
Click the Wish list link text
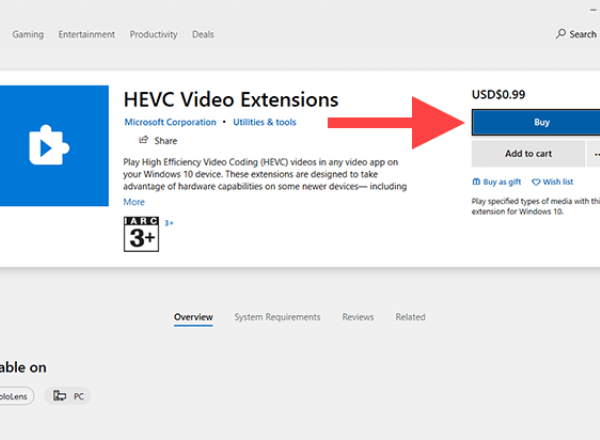click(558, 182)
